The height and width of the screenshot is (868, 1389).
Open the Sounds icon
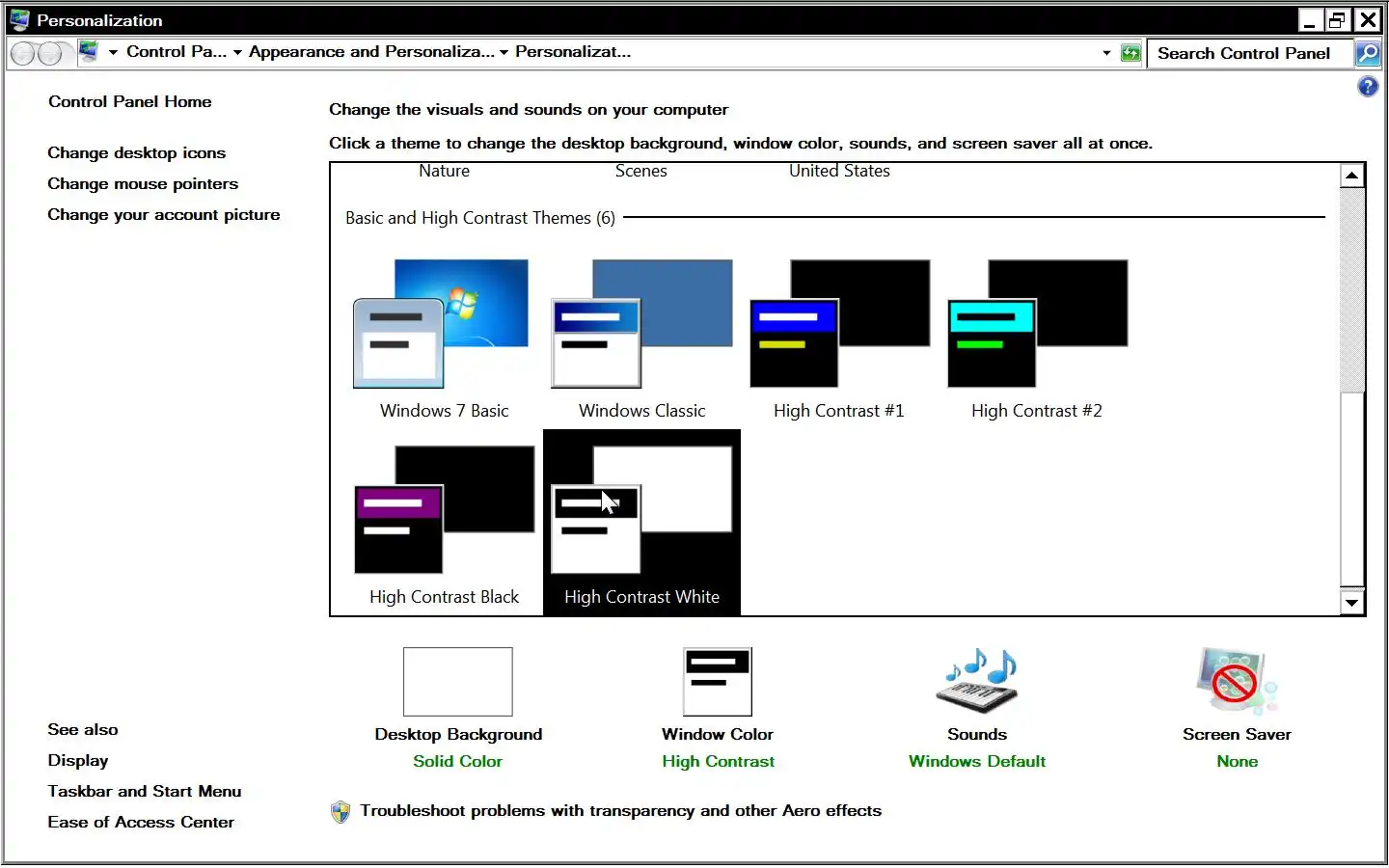[977, 681]
